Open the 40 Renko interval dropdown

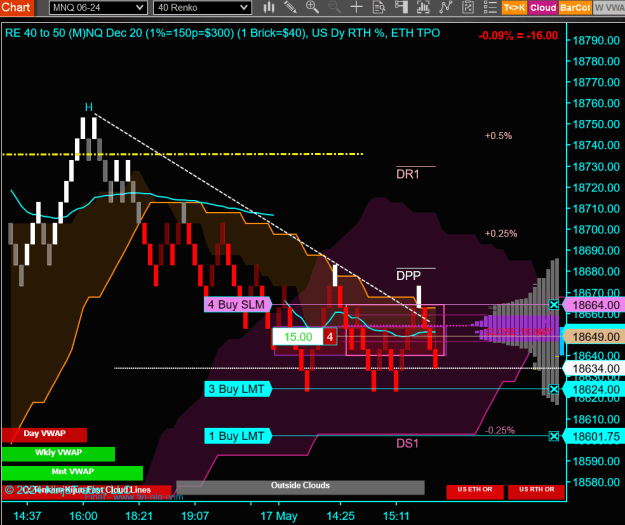(202, 8)
